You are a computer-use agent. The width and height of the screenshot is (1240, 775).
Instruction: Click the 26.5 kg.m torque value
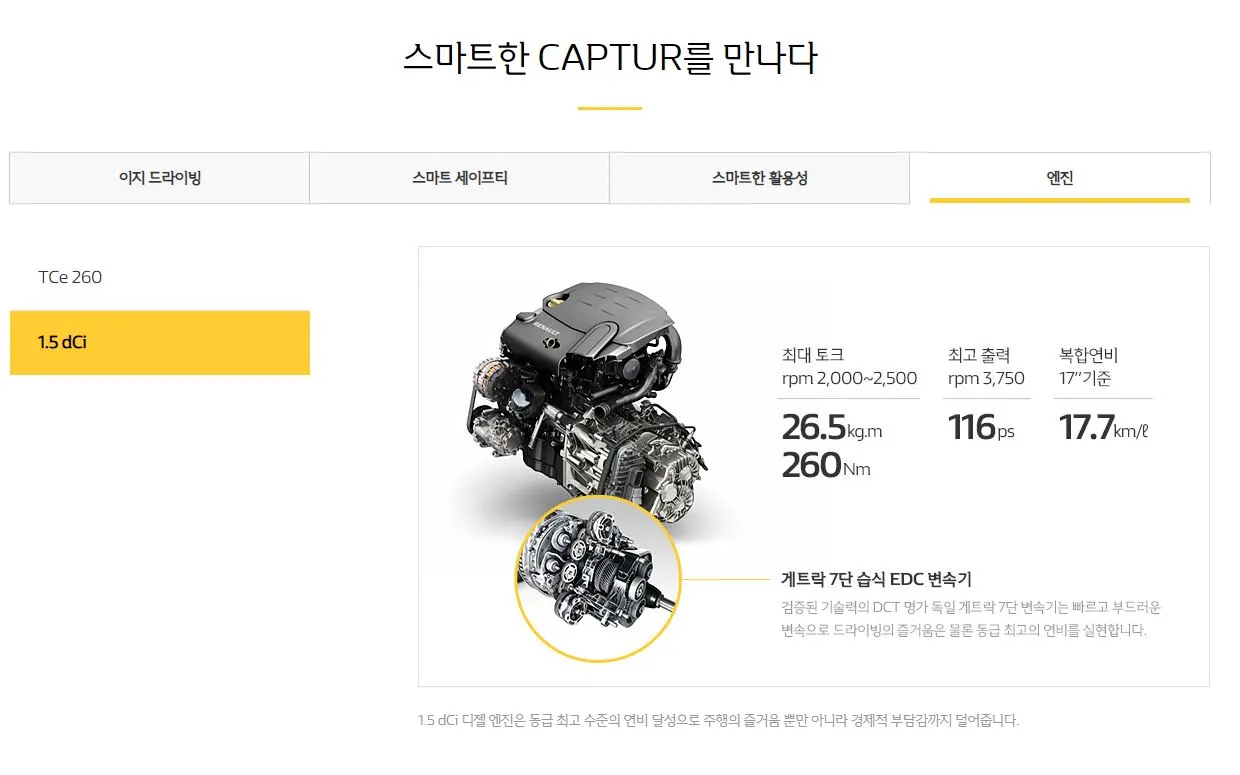(832, 427)
